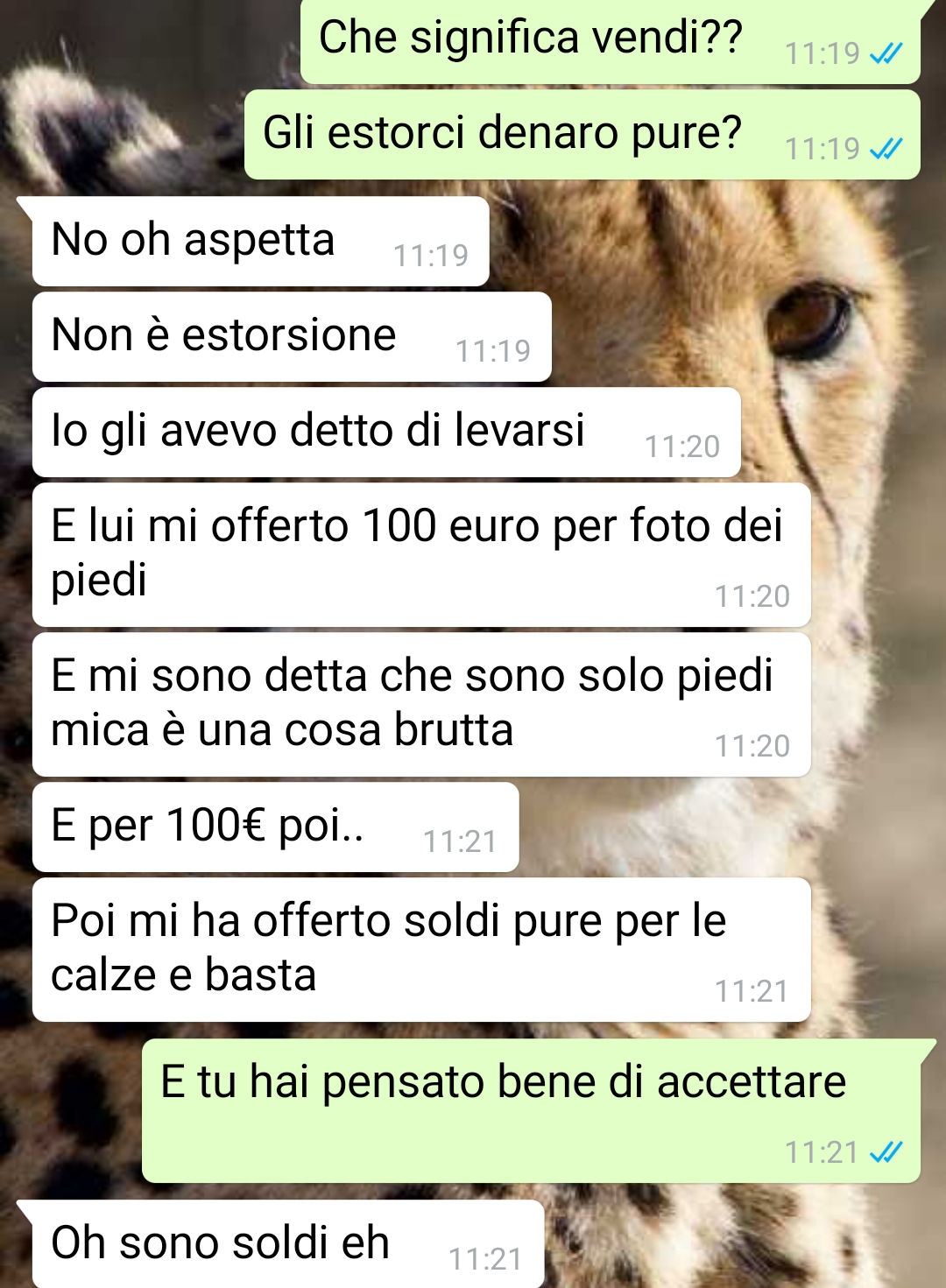Tap the message 'E per 100€ poi..'

click(276, 827)
